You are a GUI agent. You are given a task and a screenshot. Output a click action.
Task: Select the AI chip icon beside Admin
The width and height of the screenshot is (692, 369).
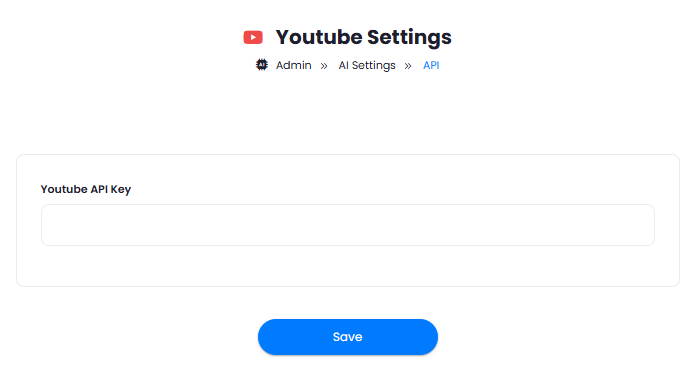point(262,65)
